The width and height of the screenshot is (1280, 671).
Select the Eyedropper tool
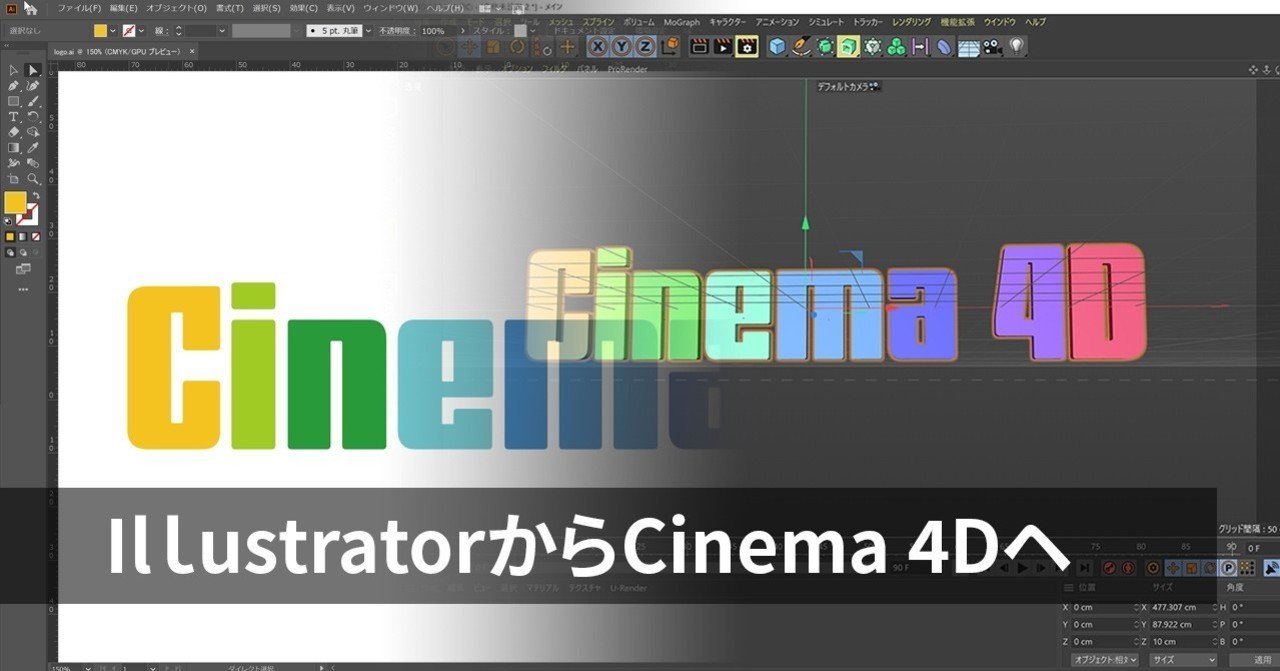click(x=33, y=148)
